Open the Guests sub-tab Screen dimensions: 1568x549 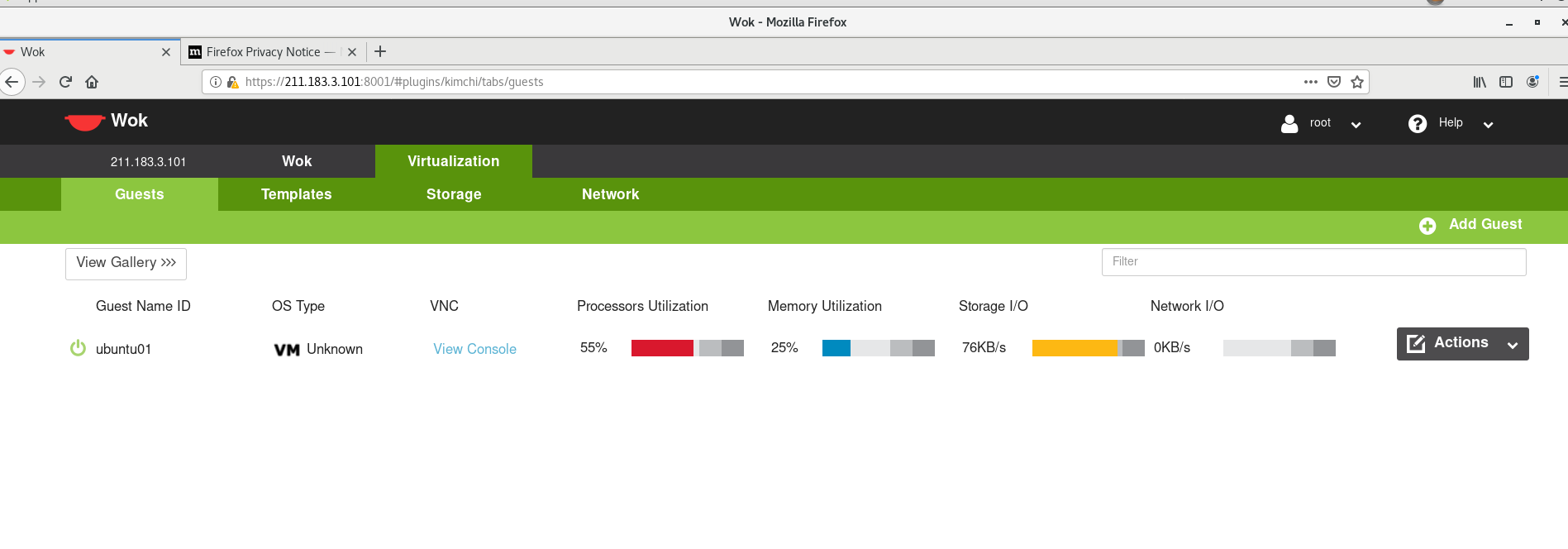point(140,194)
